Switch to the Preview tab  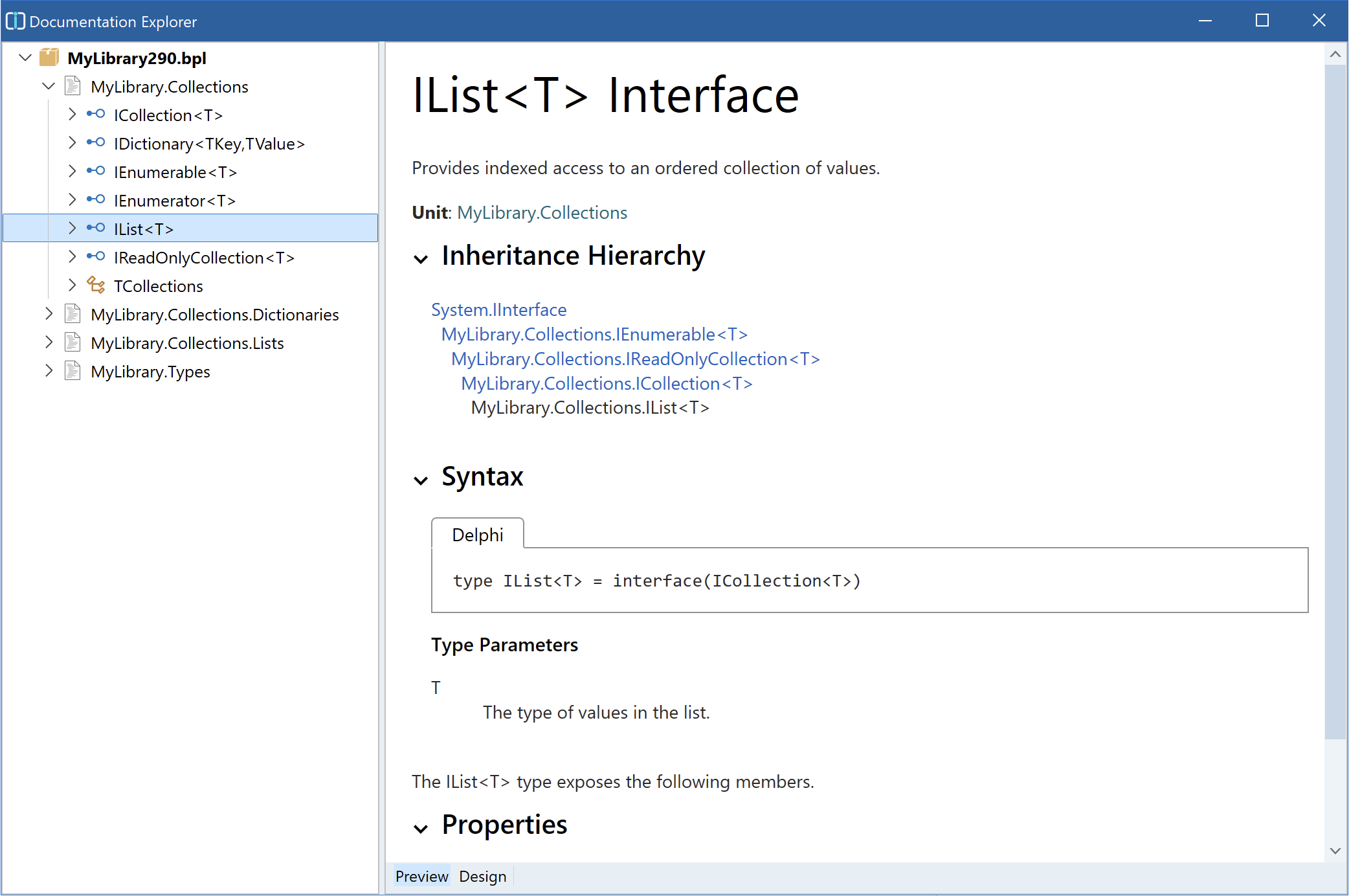click(x=421, y=877)
